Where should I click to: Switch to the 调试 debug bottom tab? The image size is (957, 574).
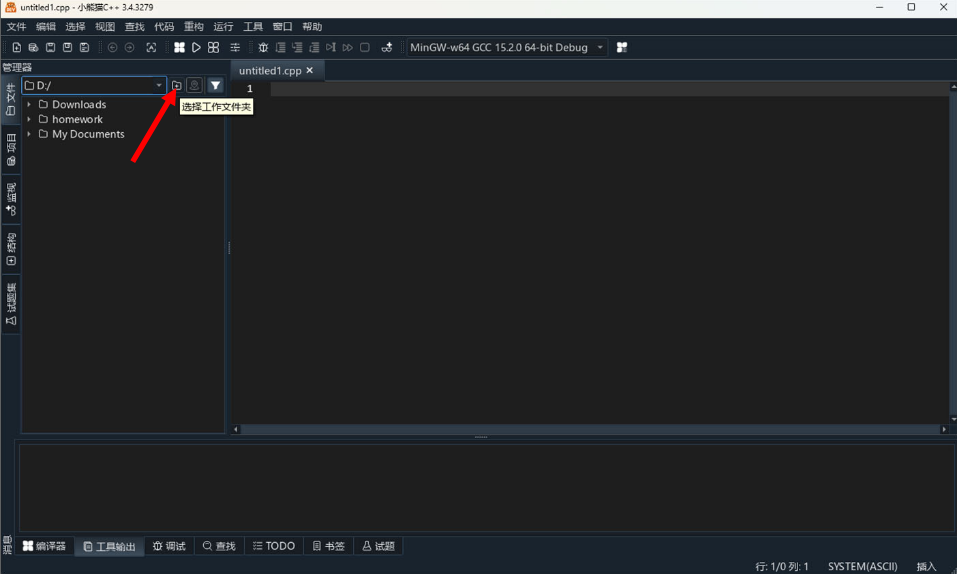(169, 546)
